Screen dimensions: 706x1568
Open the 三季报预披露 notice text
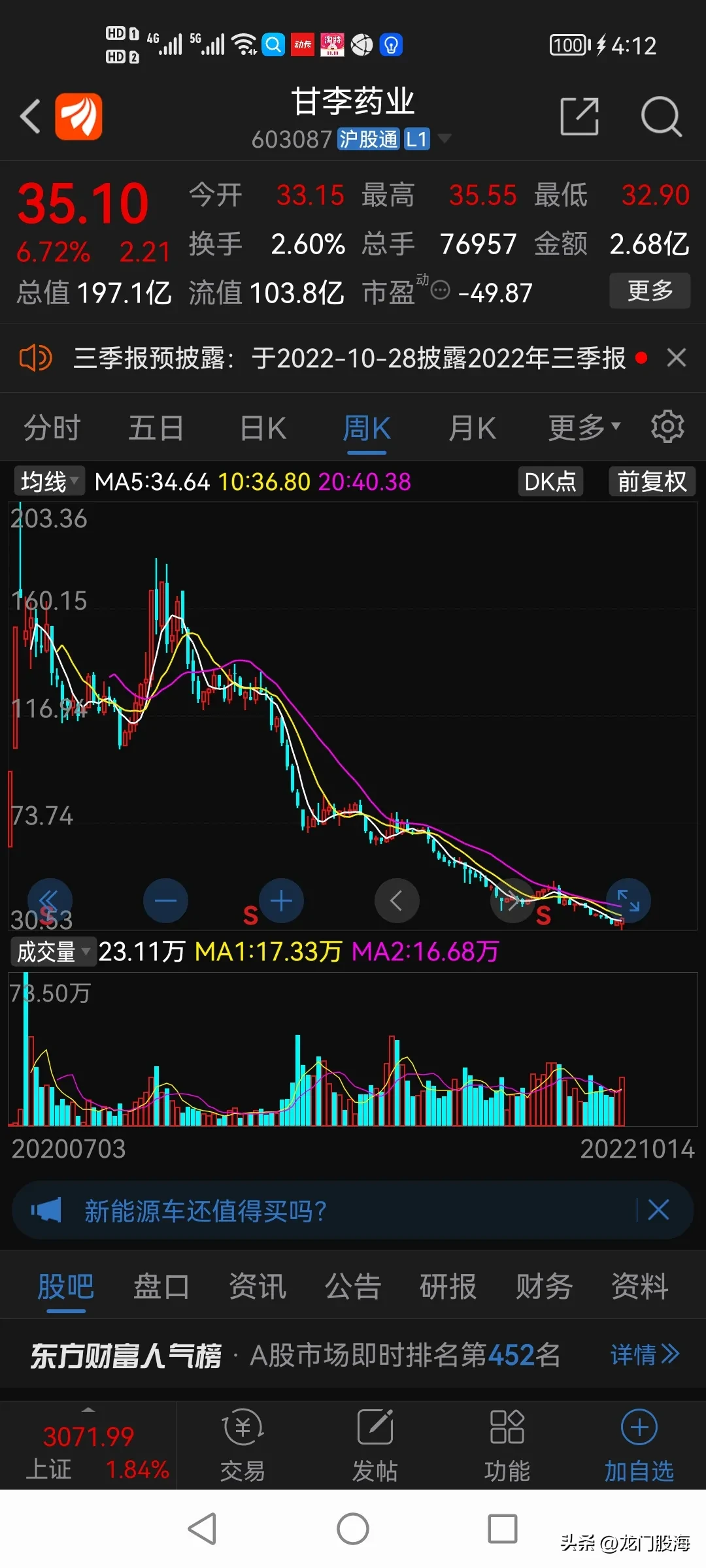tap(350, 358)
